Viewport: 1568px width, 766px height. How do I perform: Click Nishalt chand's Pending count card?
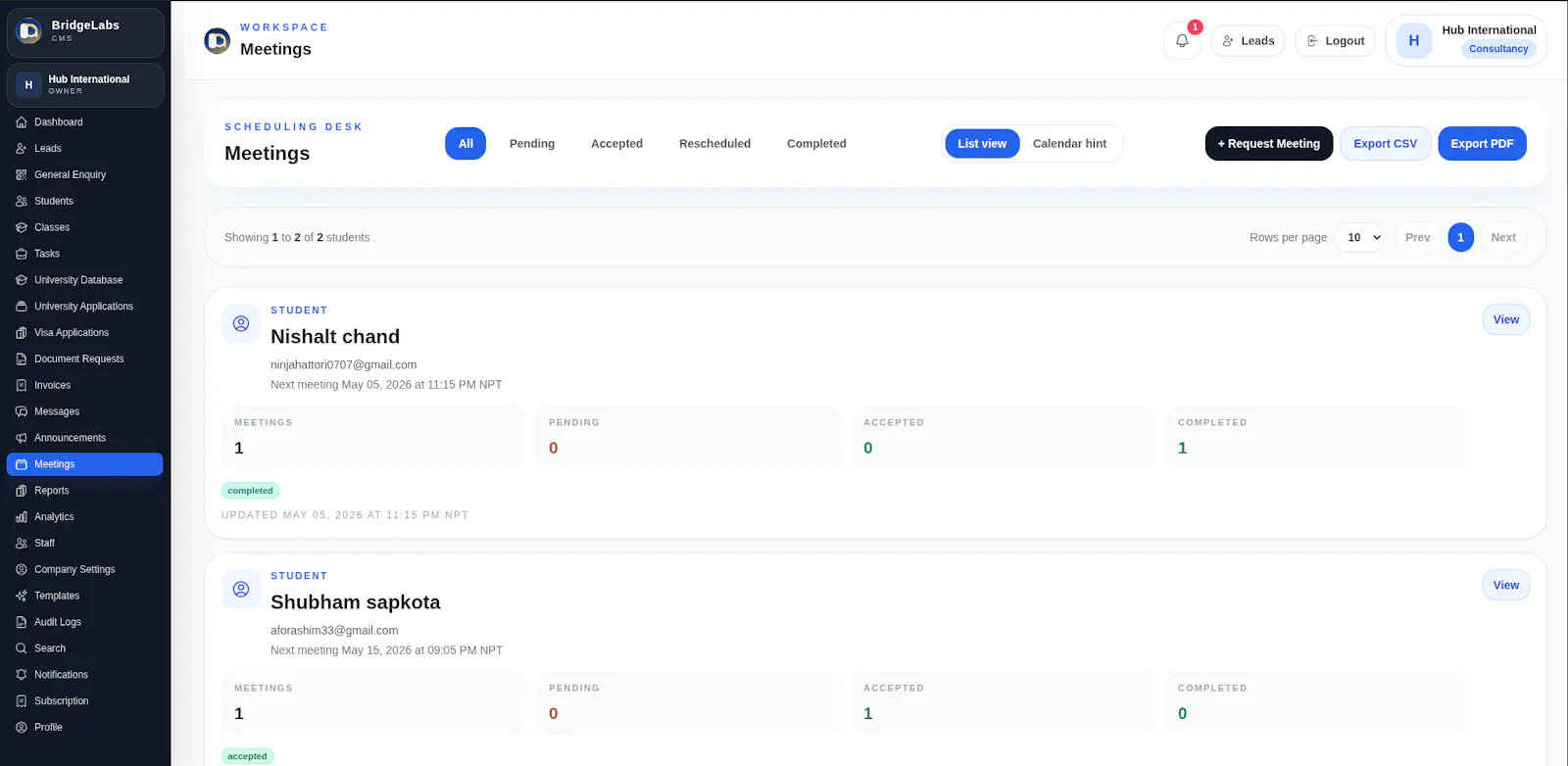pos(687,437)
